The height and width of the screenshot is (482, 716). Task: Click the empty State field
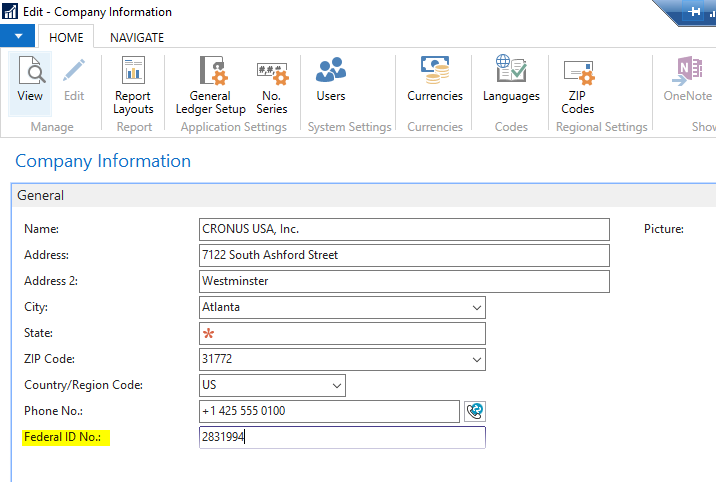click(342, 333)
